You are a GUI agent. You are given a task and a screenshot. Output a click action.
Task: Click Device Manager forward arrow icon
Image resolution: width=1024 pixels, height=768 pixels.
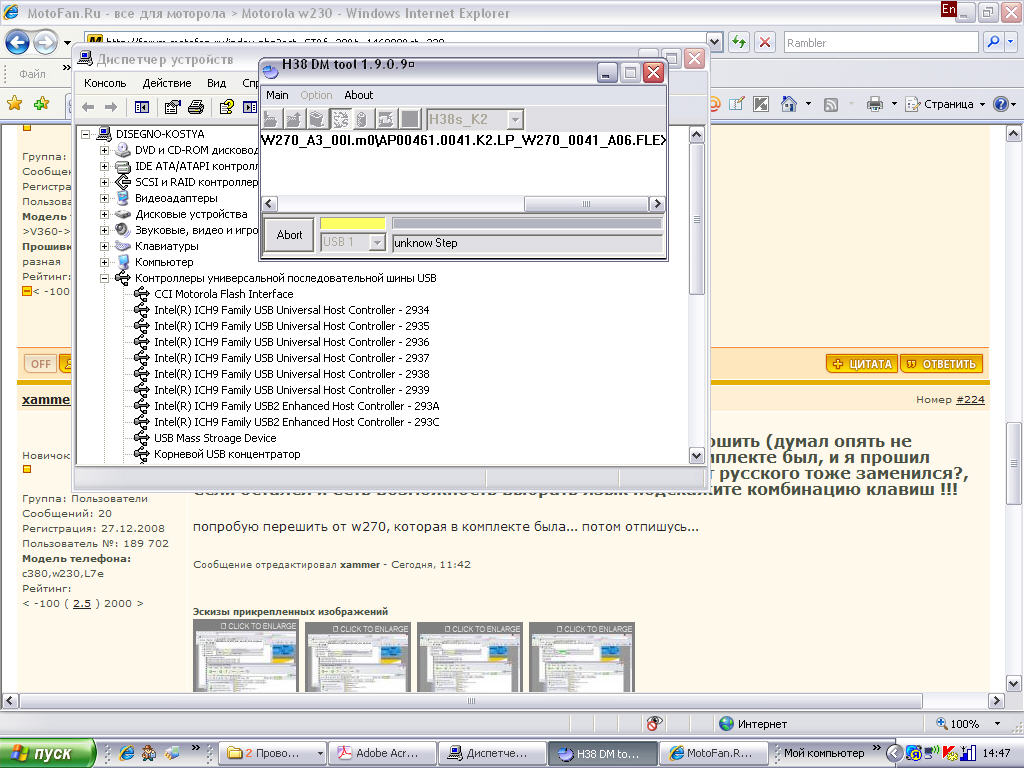click(111, 107)
